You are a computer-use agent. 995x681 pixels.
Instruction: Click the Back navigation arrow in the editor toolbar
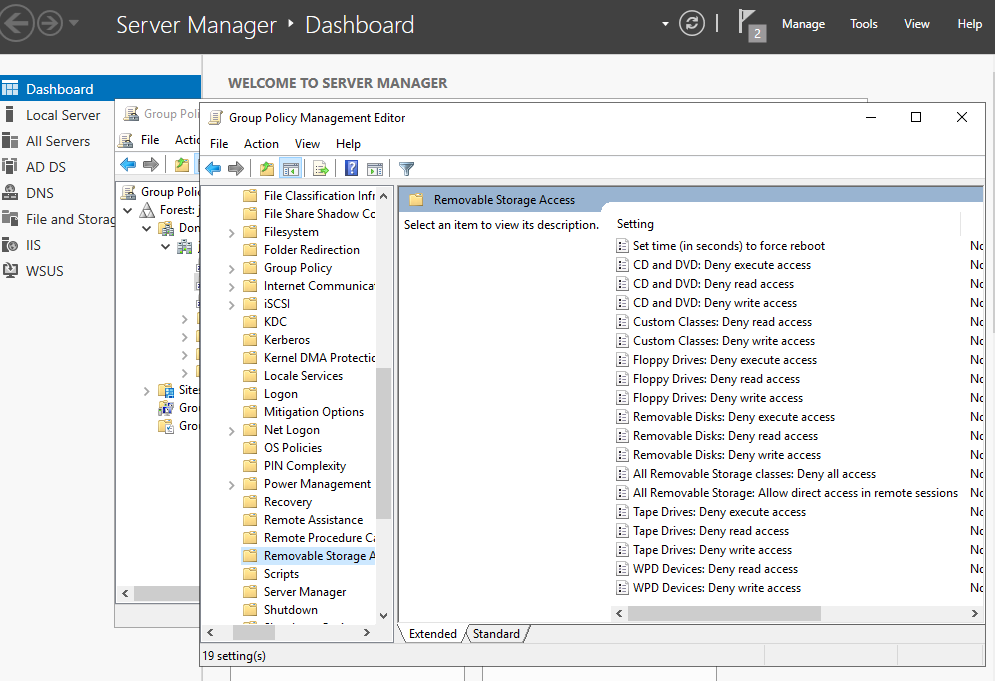213,168
